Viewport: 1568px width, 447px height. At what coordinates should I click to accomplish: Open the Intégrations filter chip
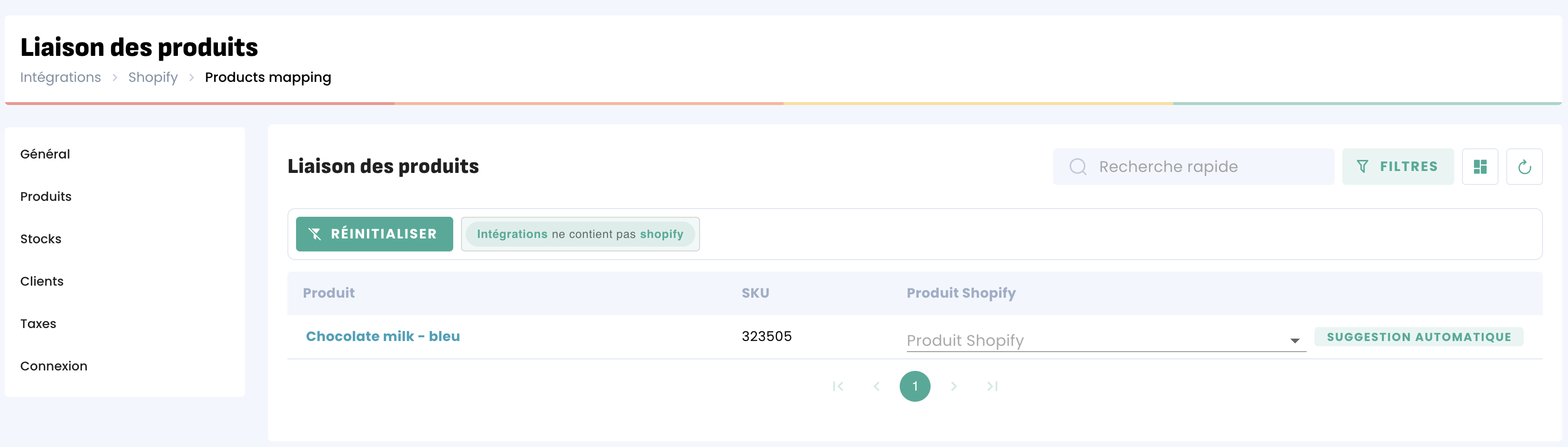(580, 234)
